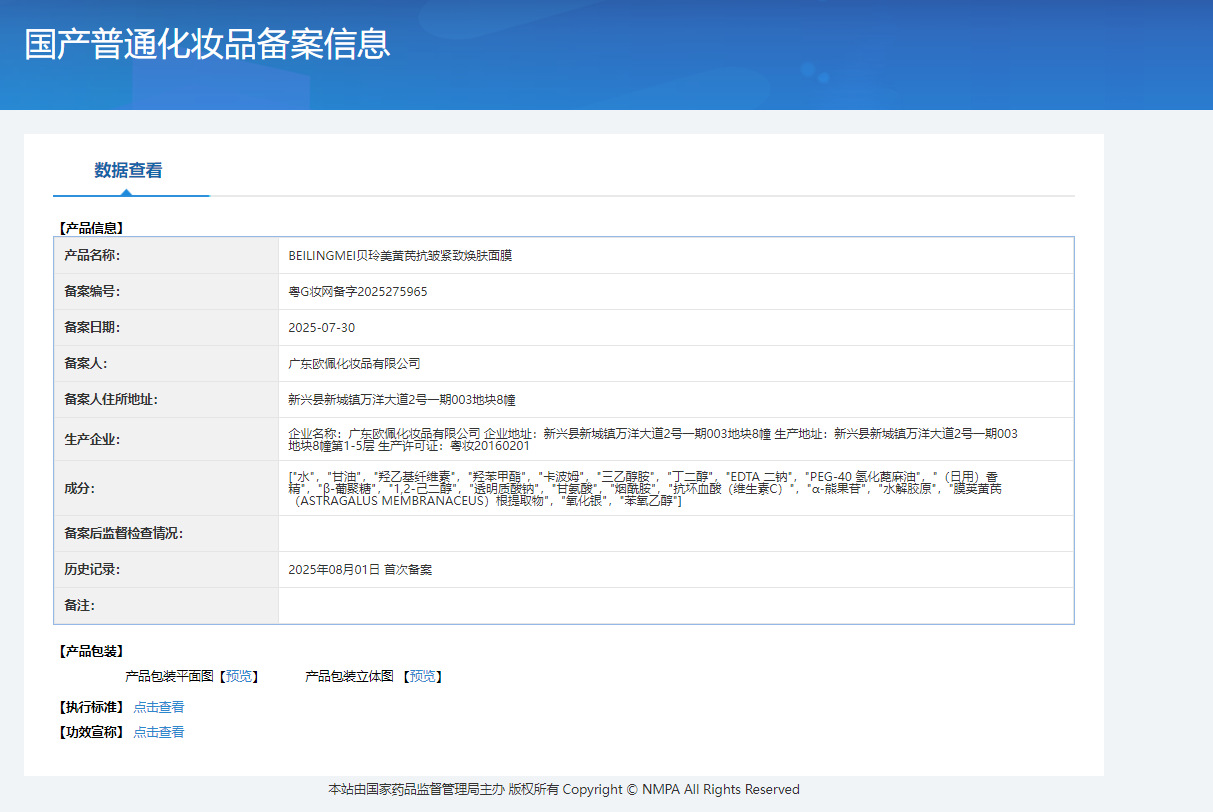Select filing number 粤G妆网备字2025275965
The image size is (1213, 812).
[358, 292]
